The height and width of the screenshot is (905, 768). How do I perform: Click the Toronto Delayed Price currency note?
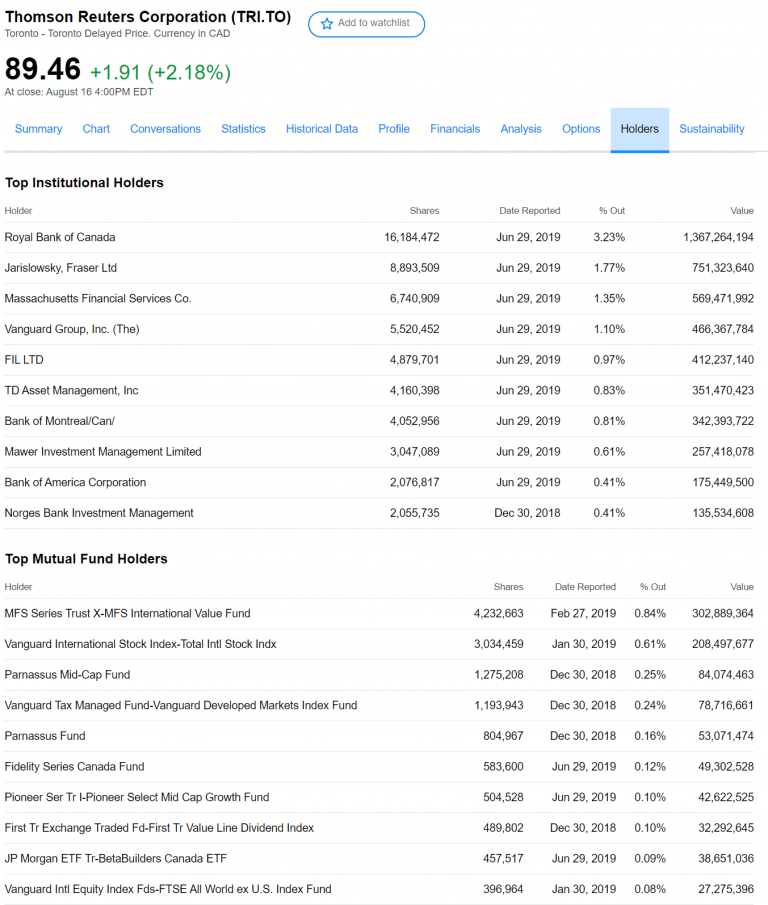pyautogui.click(x=117, y=33)
